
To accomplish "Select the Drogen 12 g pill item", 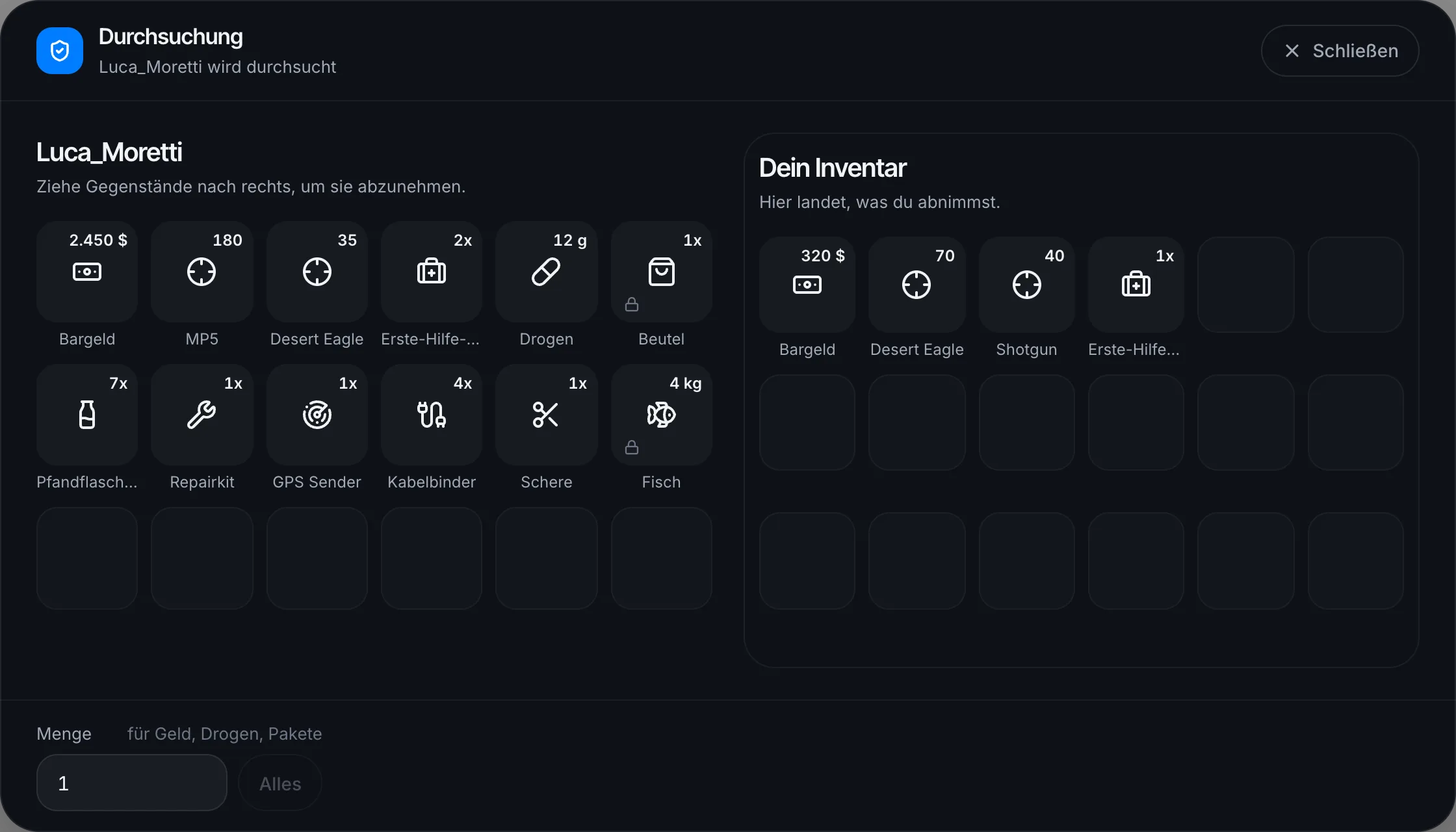I will coord(546,272).
